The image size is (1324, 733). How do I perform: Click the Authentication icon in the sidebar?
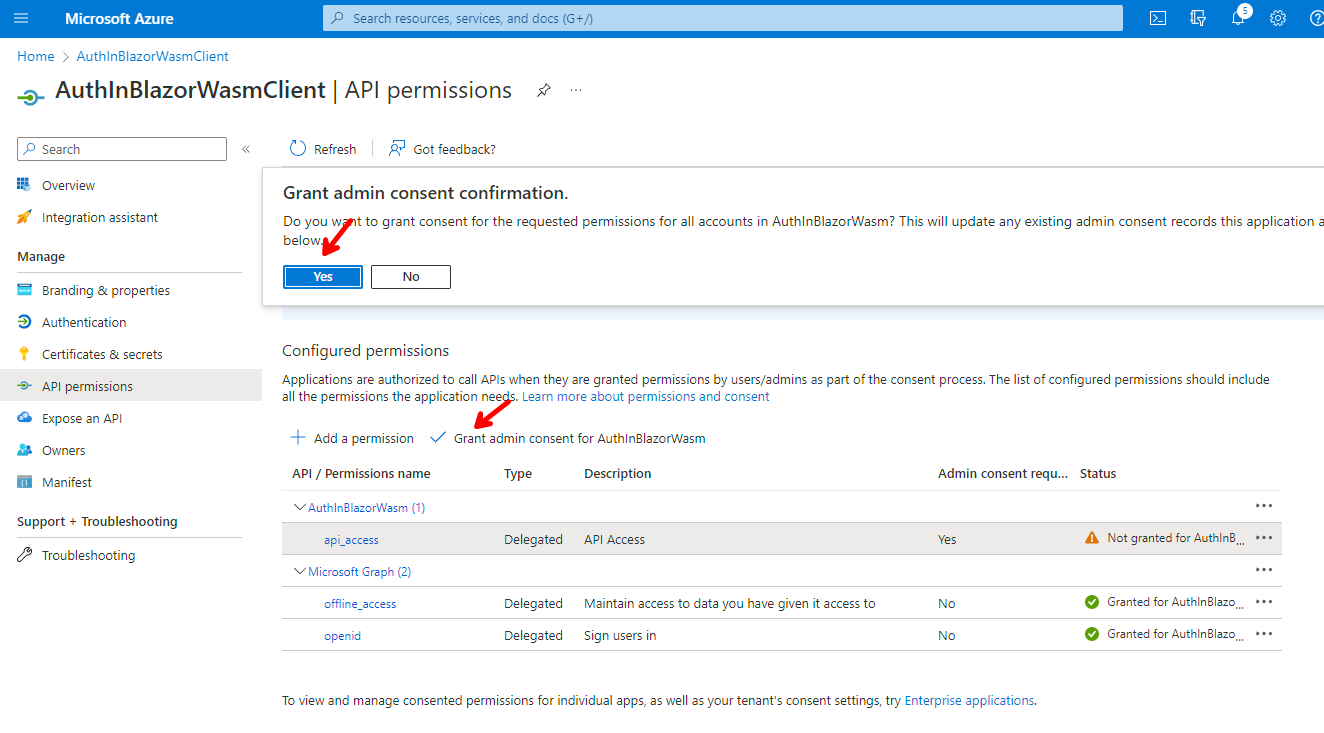coord(25,322)
